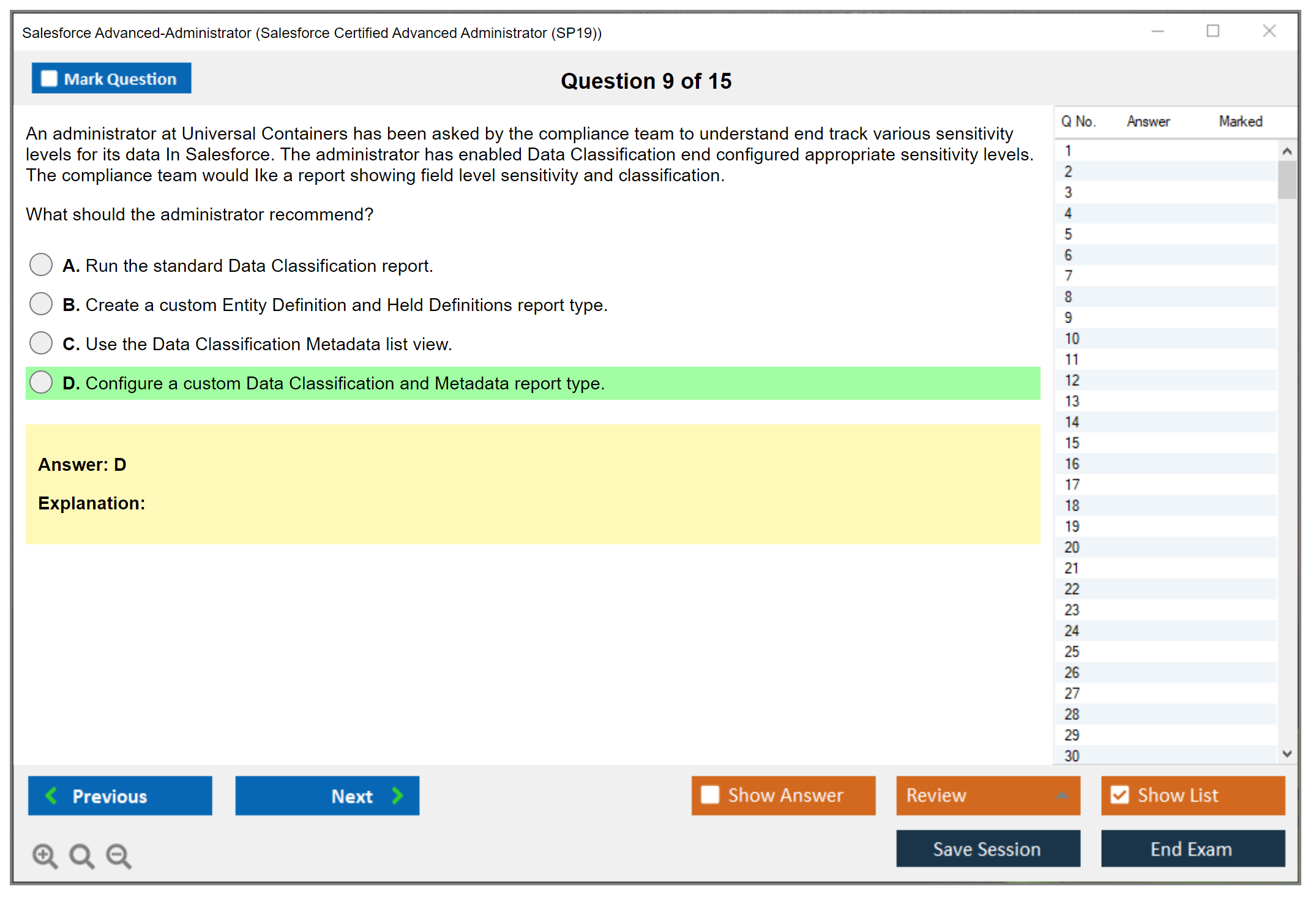Screen dimensions: 1316x900
Task: Click the zoom in magnifier icon
Action: (x=45, y=855)
